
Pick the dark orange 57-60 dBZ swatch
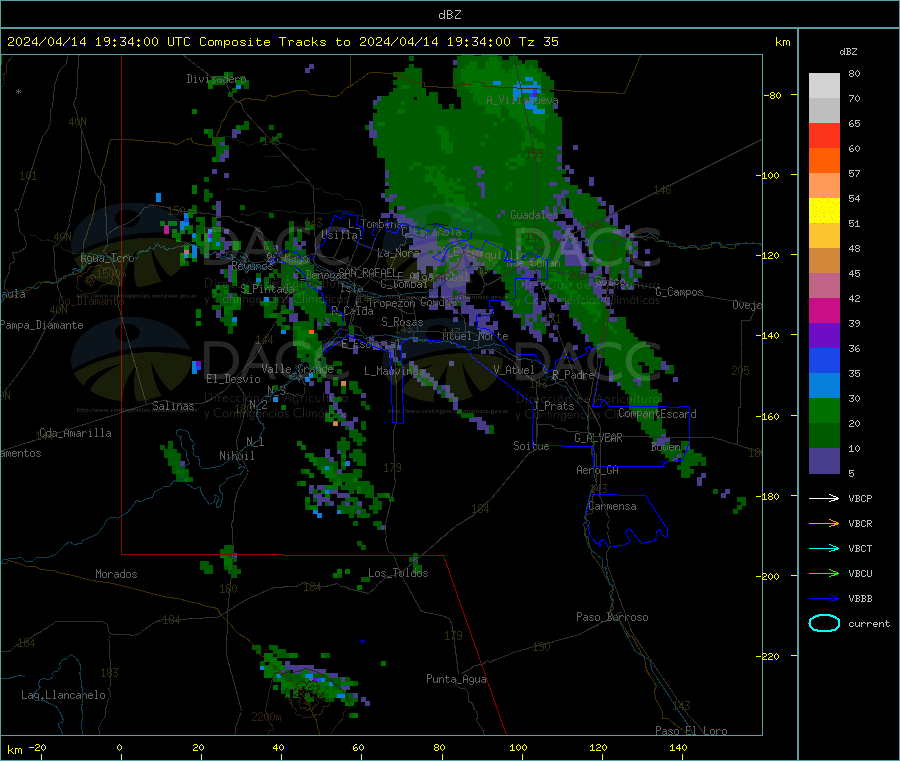(x=824, y=161)
